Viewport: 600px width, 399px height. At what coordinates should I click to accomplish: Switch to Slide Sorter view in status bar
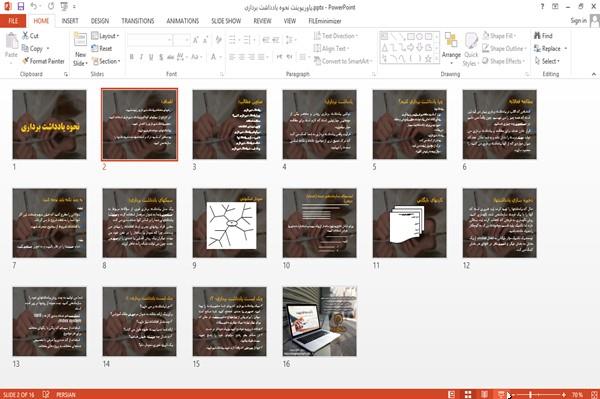(468, 394)
